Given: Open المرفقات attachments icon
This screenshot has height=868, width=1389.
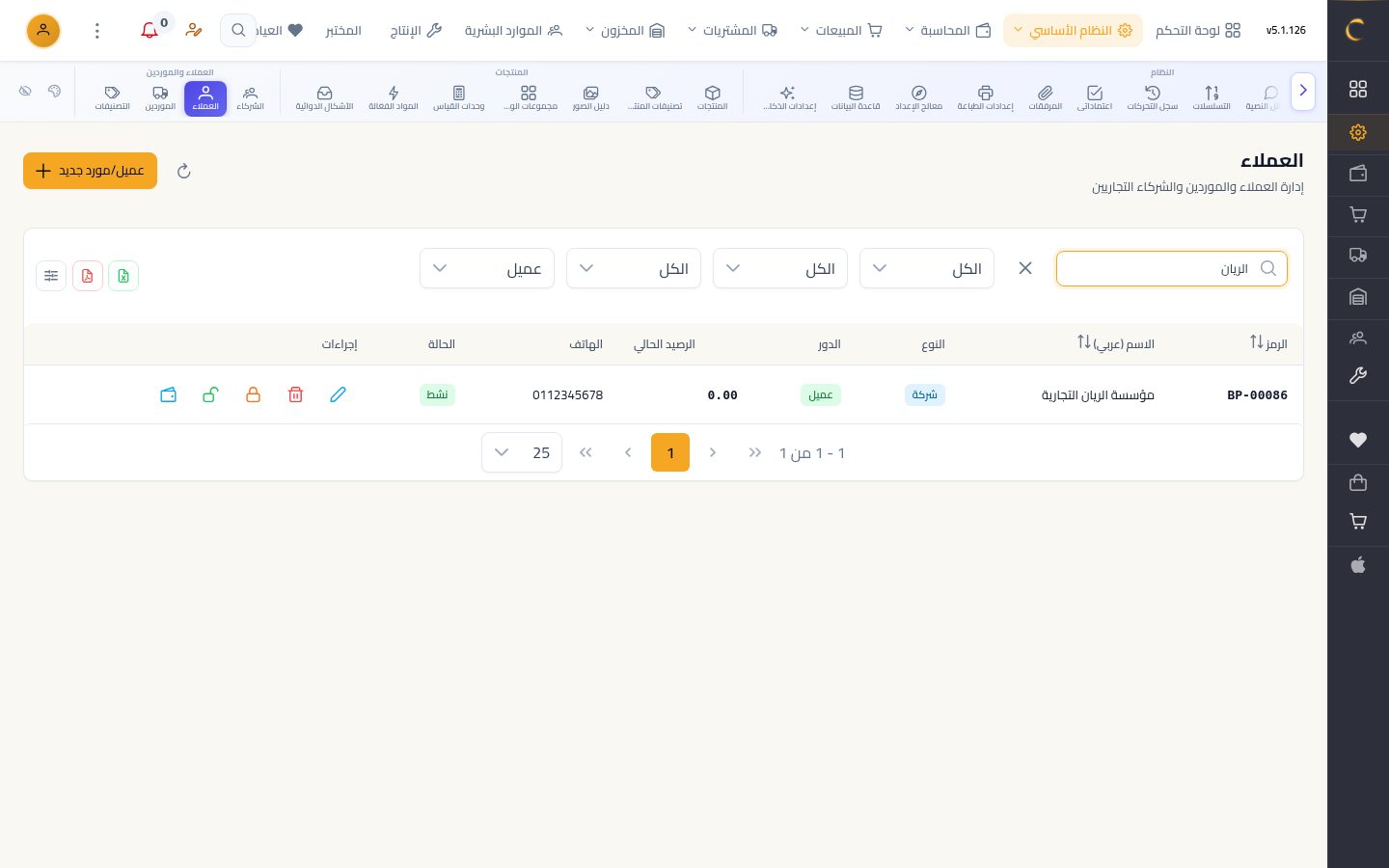Looking at the screenshot, I should [1045, 97].
